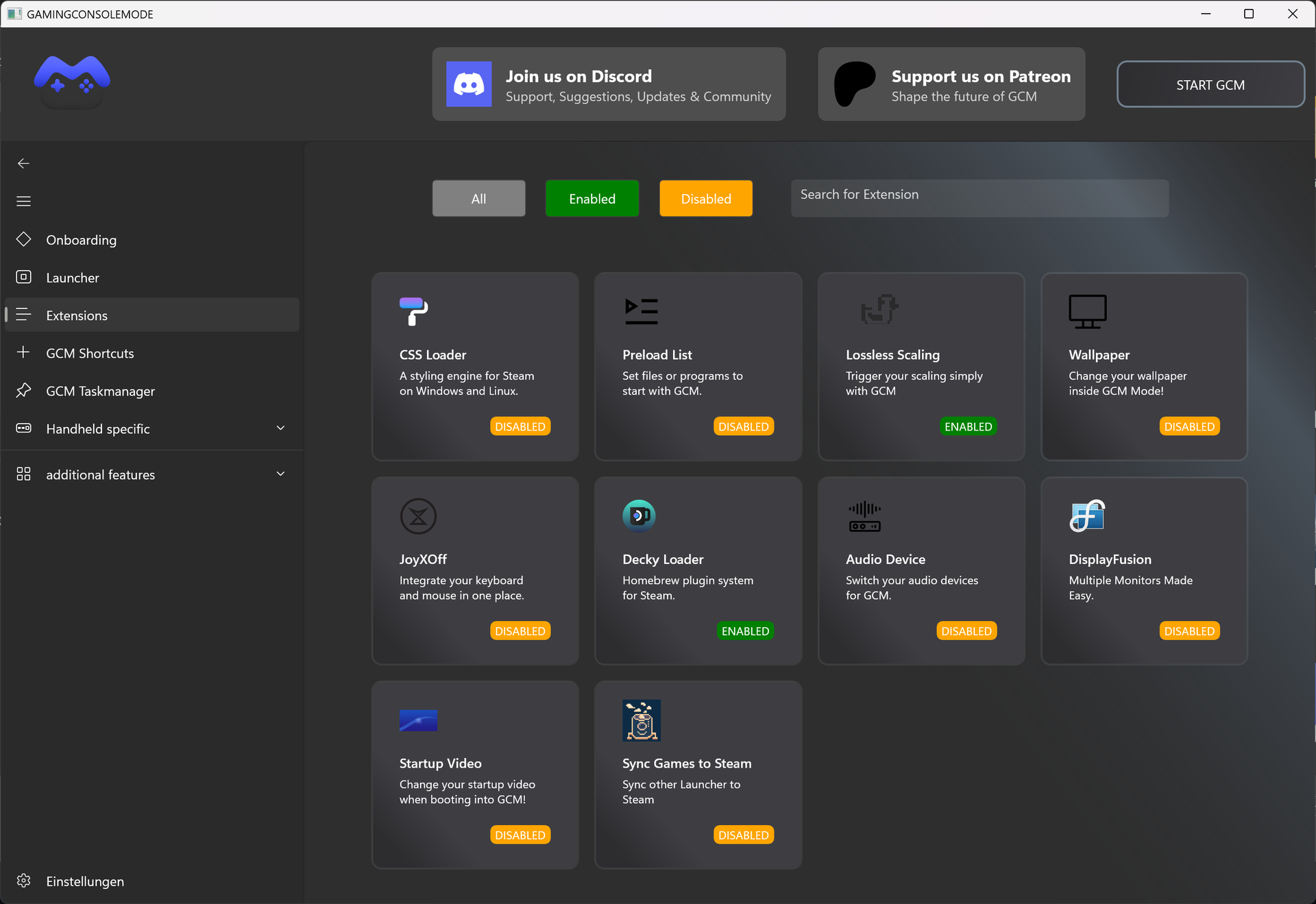Expand the Handheld specific section

280,428
